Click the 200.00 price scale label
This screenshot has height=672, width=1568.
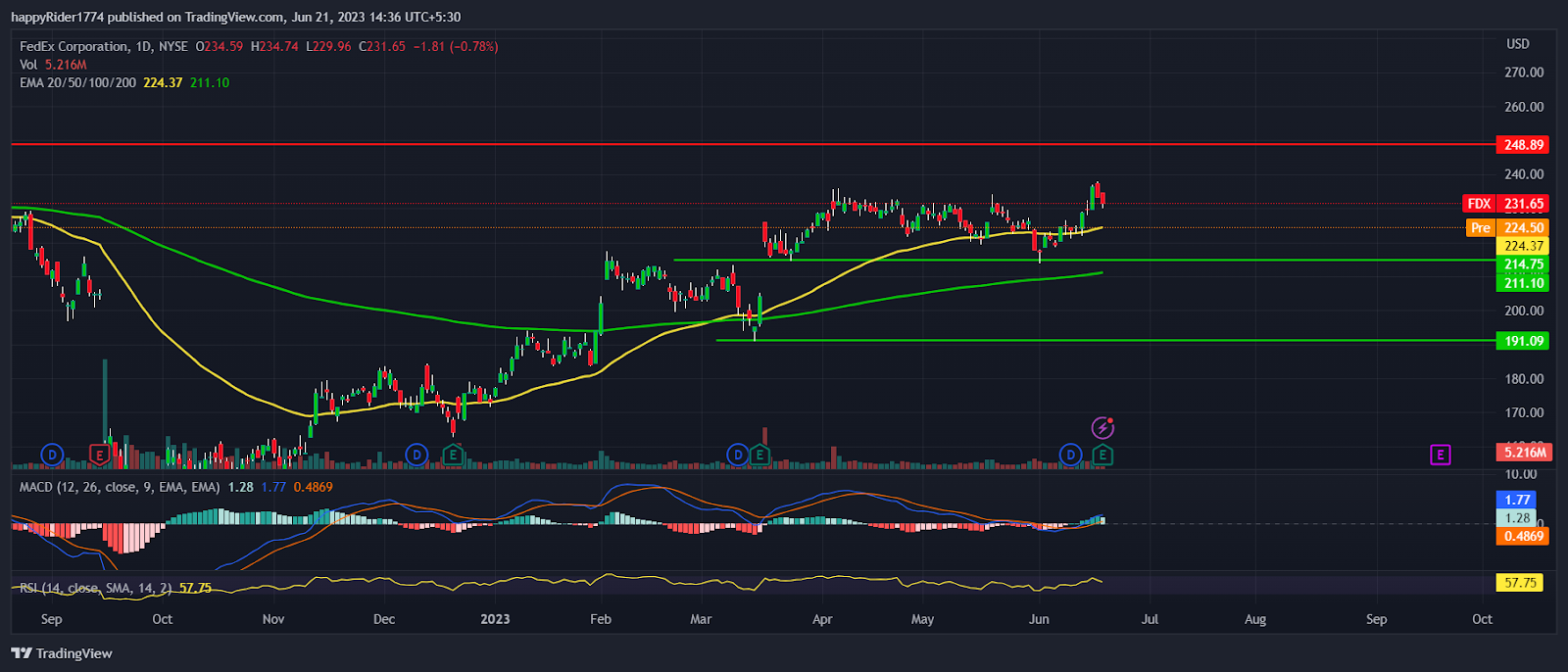1524,311
